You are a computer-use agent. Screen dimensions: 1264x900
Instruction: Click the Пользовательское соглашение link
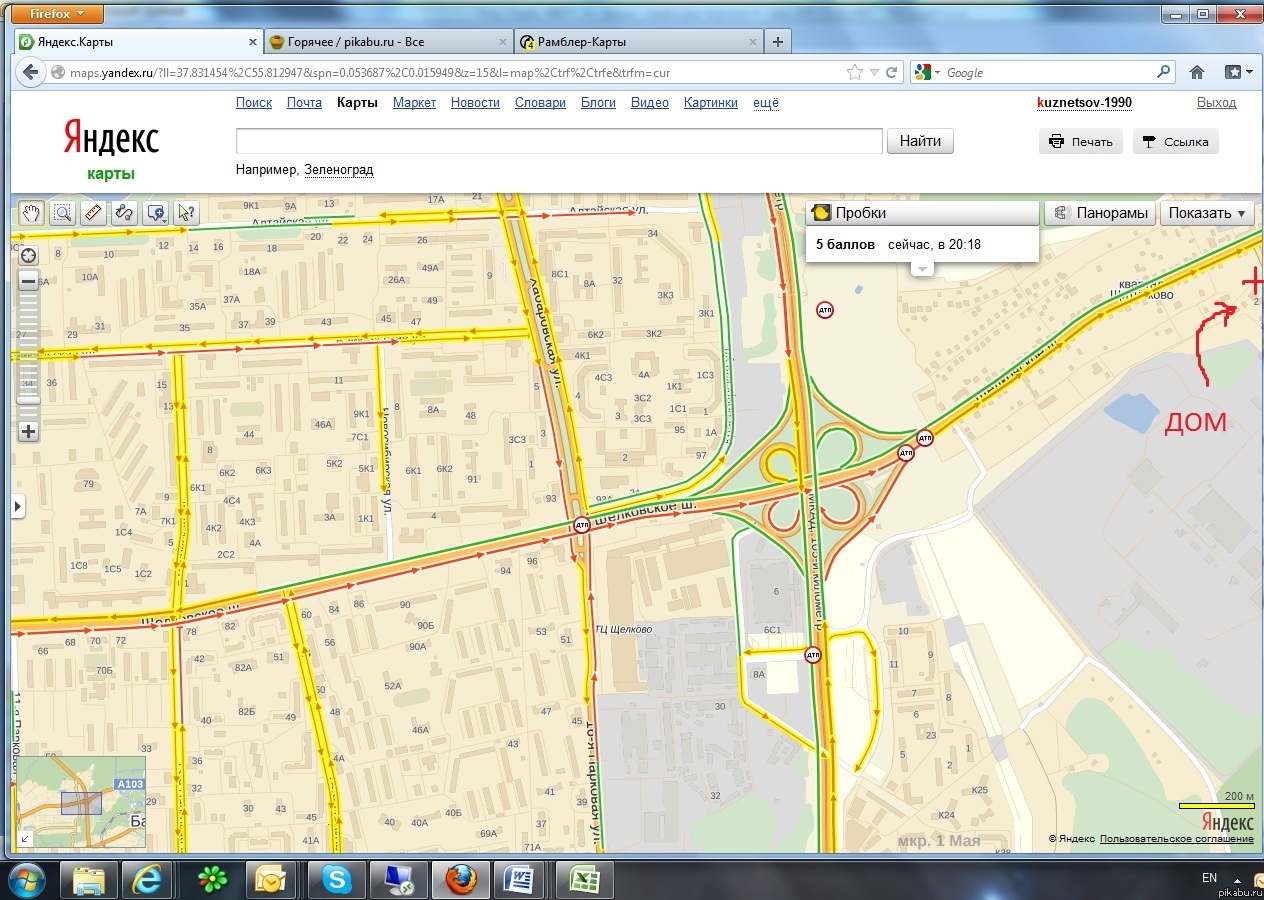pos(1176,839)
